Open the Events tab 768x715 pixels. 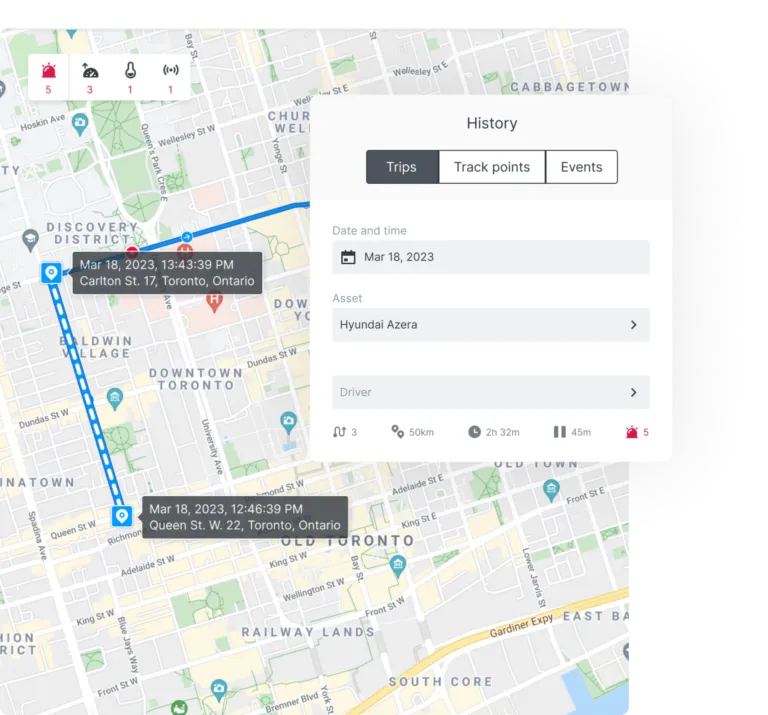click(581, 167)
